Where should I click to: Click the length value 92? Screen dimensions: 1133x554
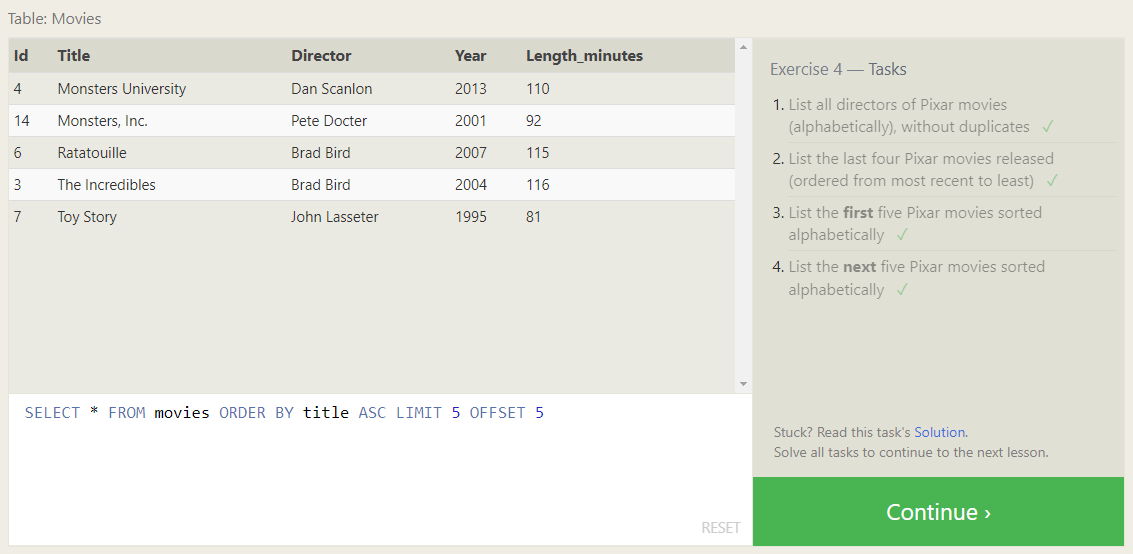pos(533,121)
